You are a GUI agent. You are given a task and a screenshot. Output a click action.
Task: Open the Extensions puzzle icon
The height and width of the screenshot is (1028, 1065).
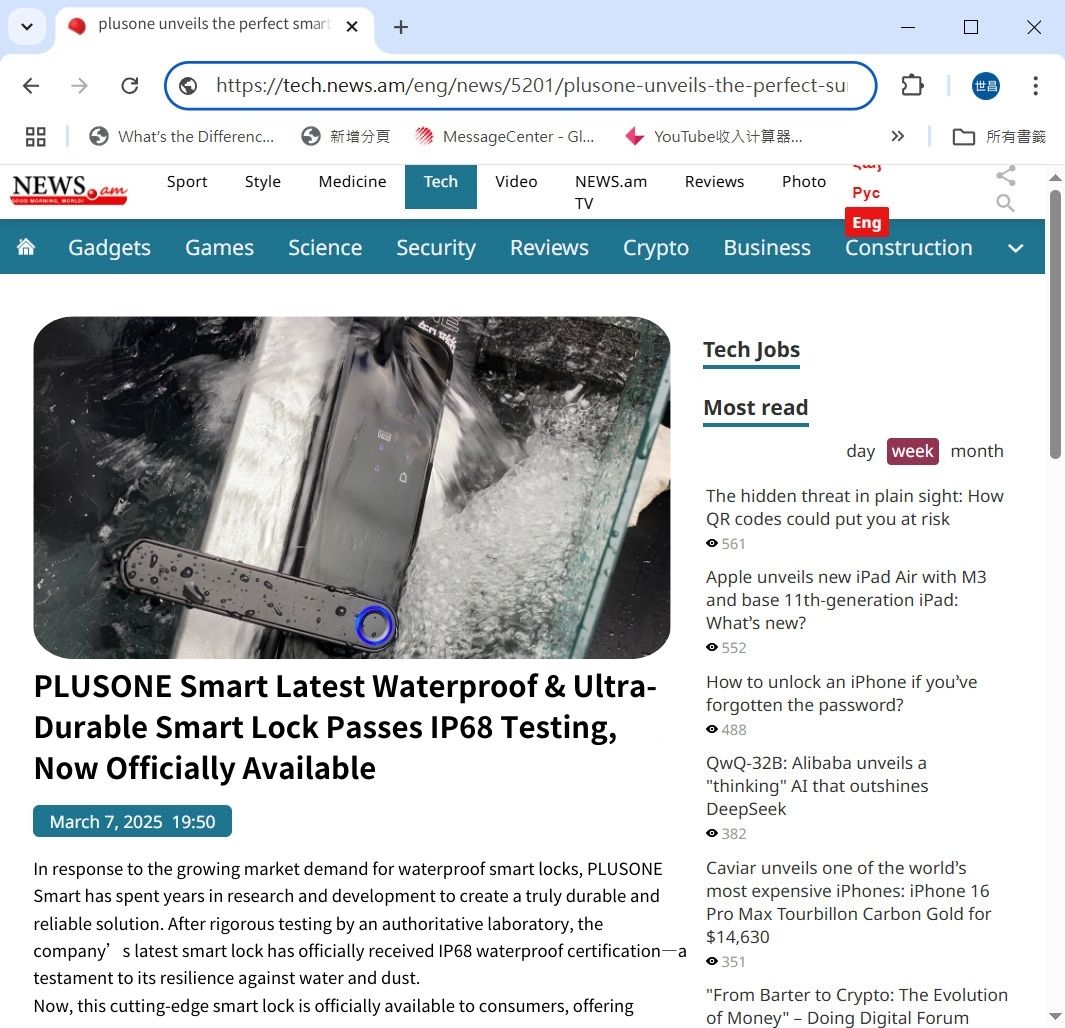tap(912, 86)
